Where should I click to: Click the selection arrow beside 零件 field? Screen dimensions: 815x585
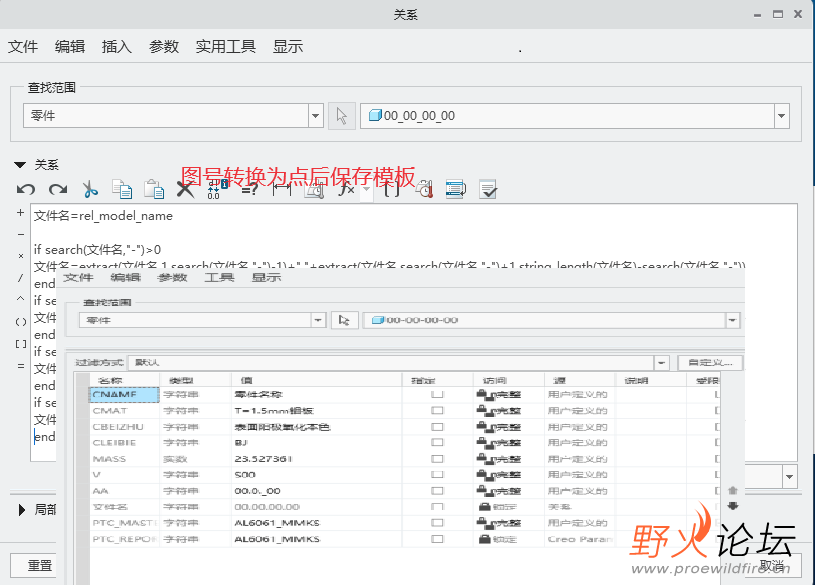point(341,115)
